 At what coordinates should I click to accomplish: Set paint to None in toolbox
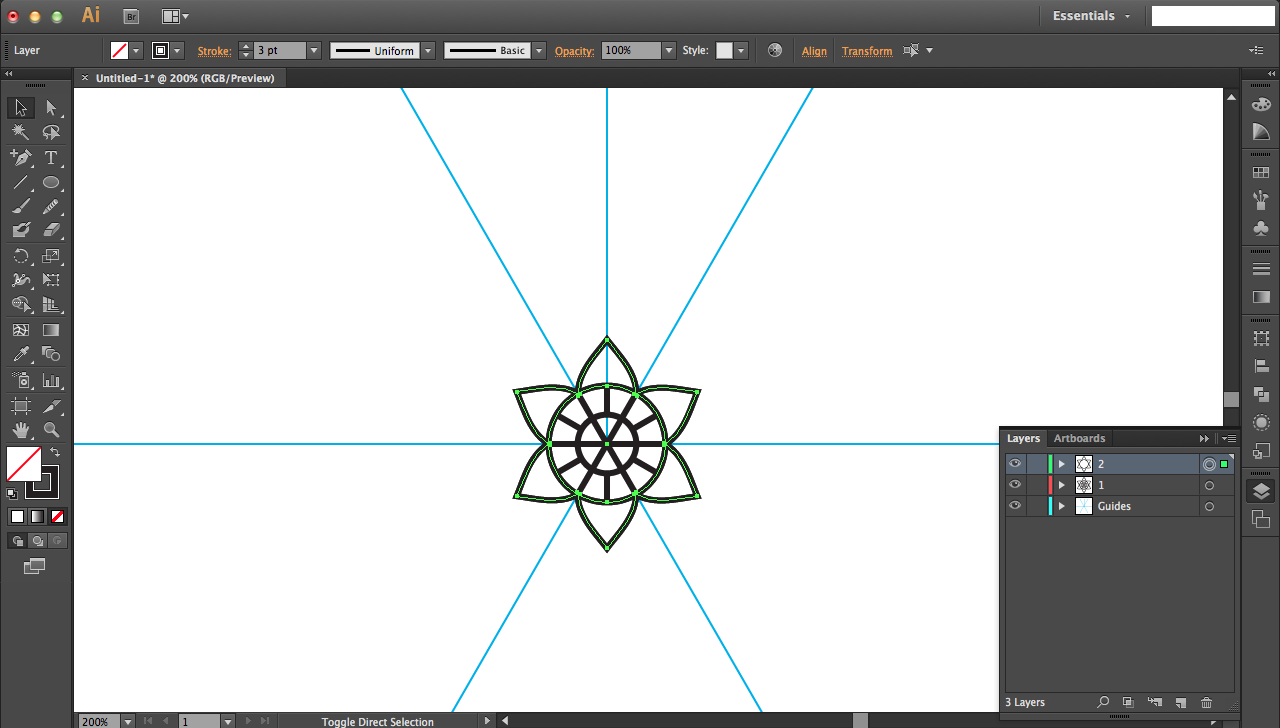pos(57,517)
